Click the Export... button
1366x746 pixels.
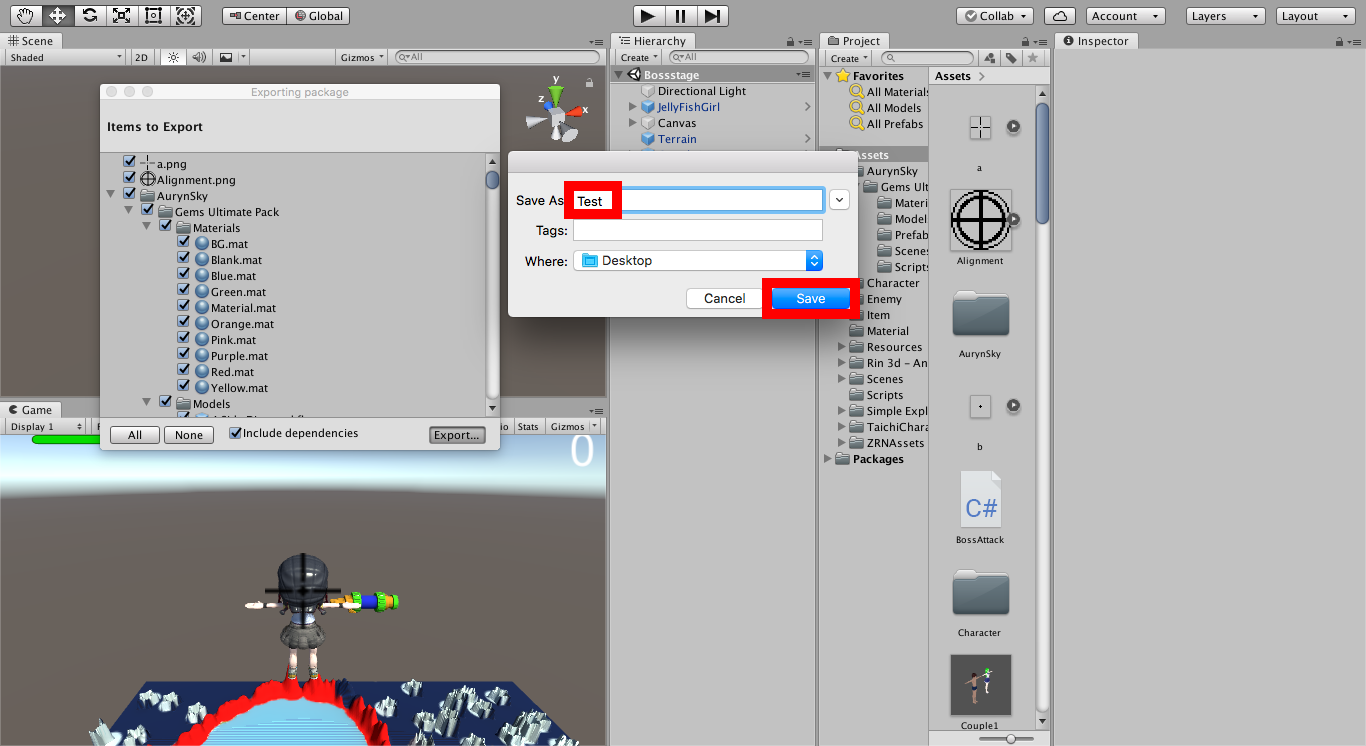tap(457, 435)
